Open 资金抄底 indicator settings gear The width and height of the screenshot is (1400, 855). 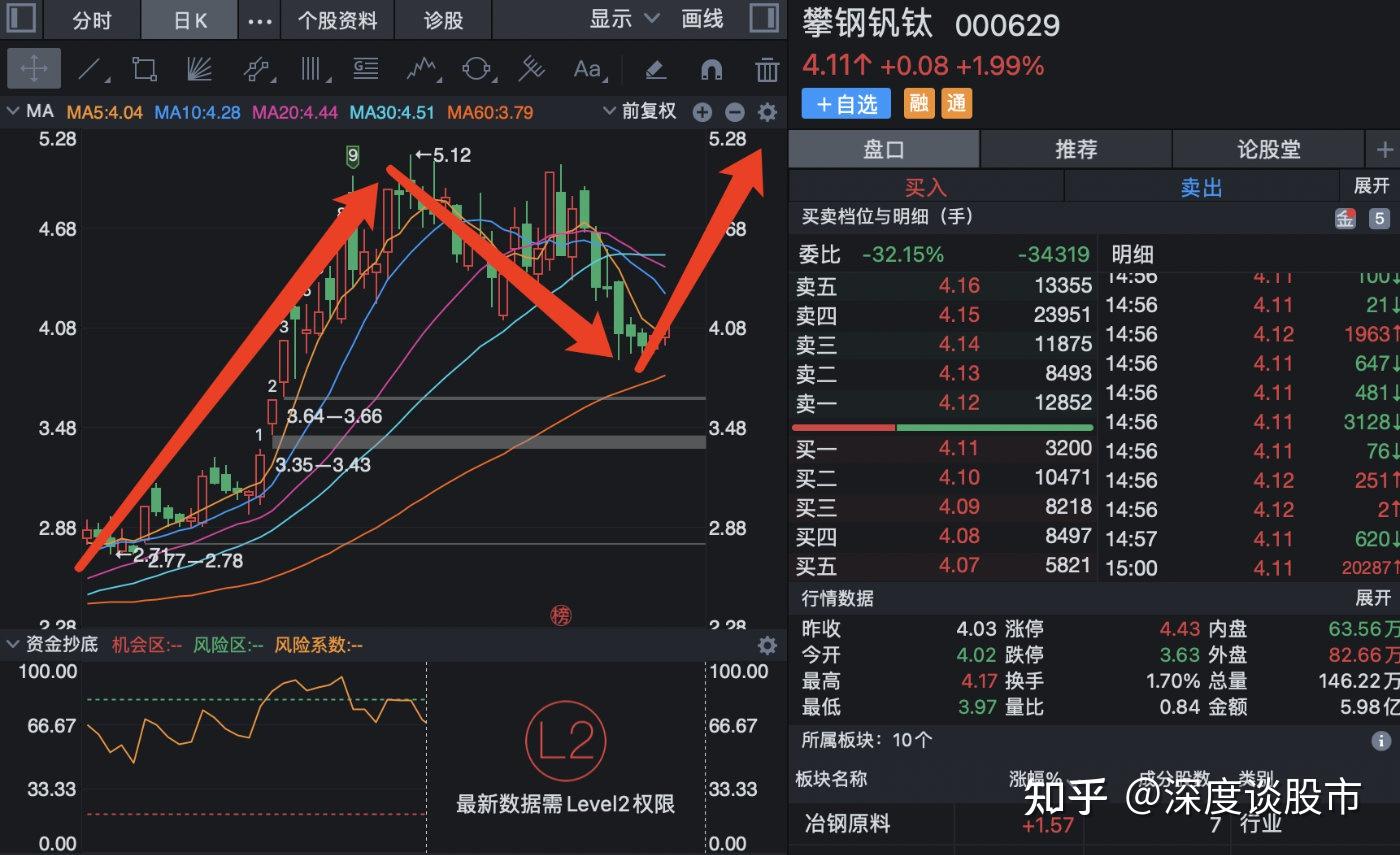tap(767, 645)
